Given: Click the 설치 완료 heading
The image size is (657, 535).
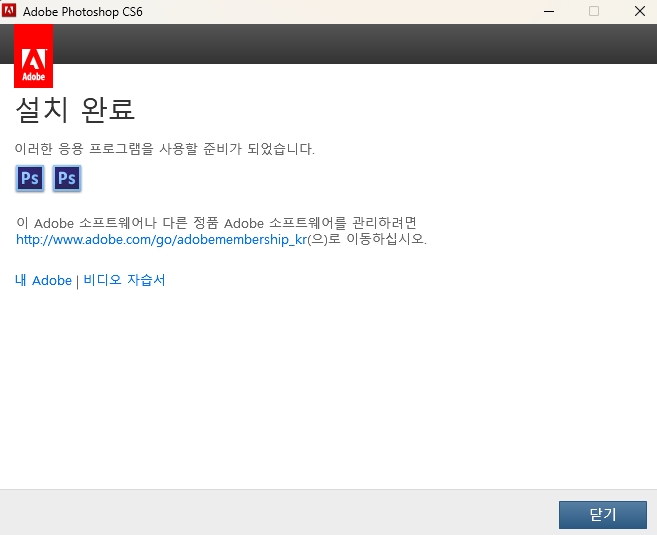Looking at the screenshot, I should pos(75,110).
